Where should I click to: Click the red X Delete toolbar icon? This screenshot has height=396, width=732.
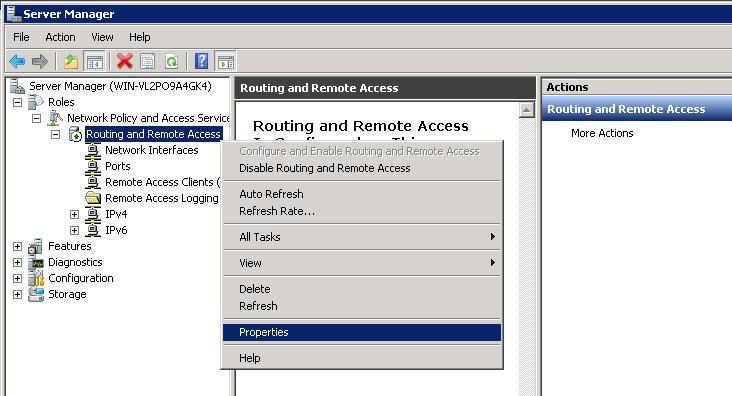click(x=125, y=61)
